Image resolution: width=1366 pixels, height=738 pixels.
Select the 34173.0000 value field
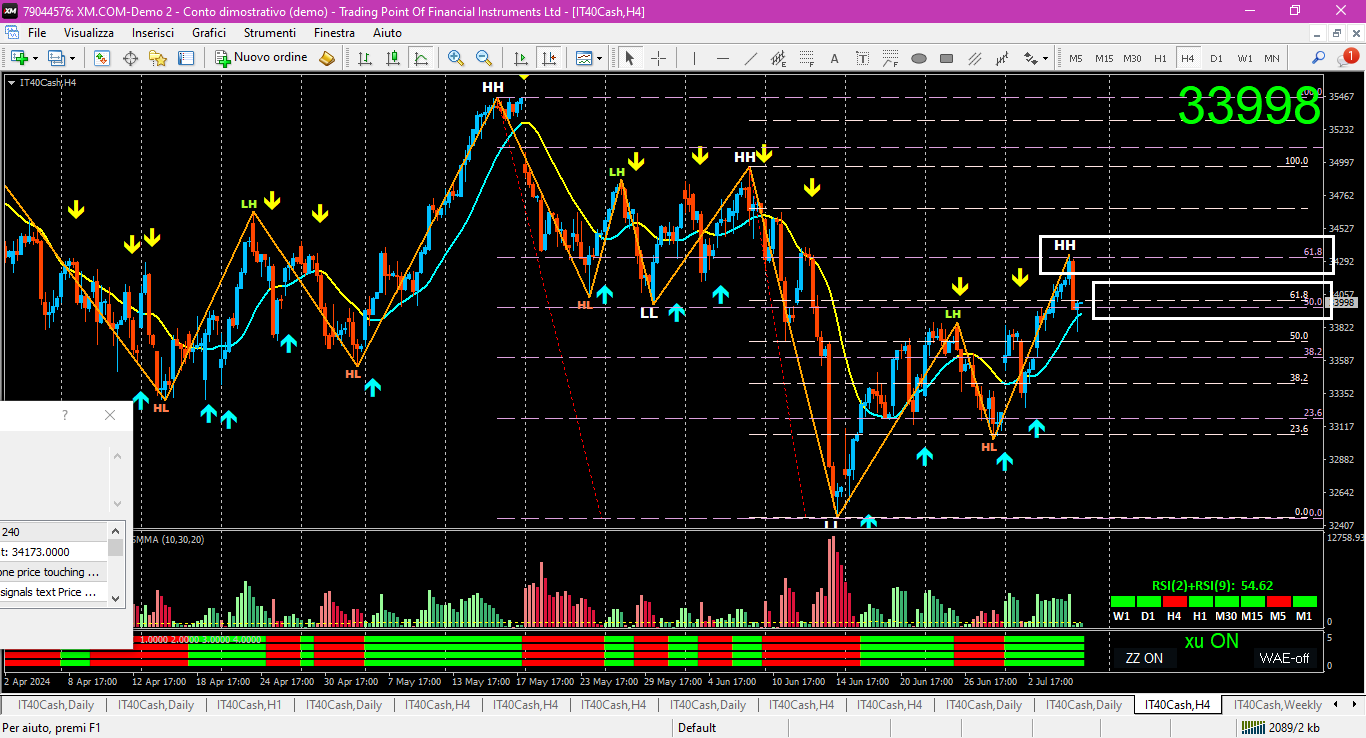click(x=54, y=552)
